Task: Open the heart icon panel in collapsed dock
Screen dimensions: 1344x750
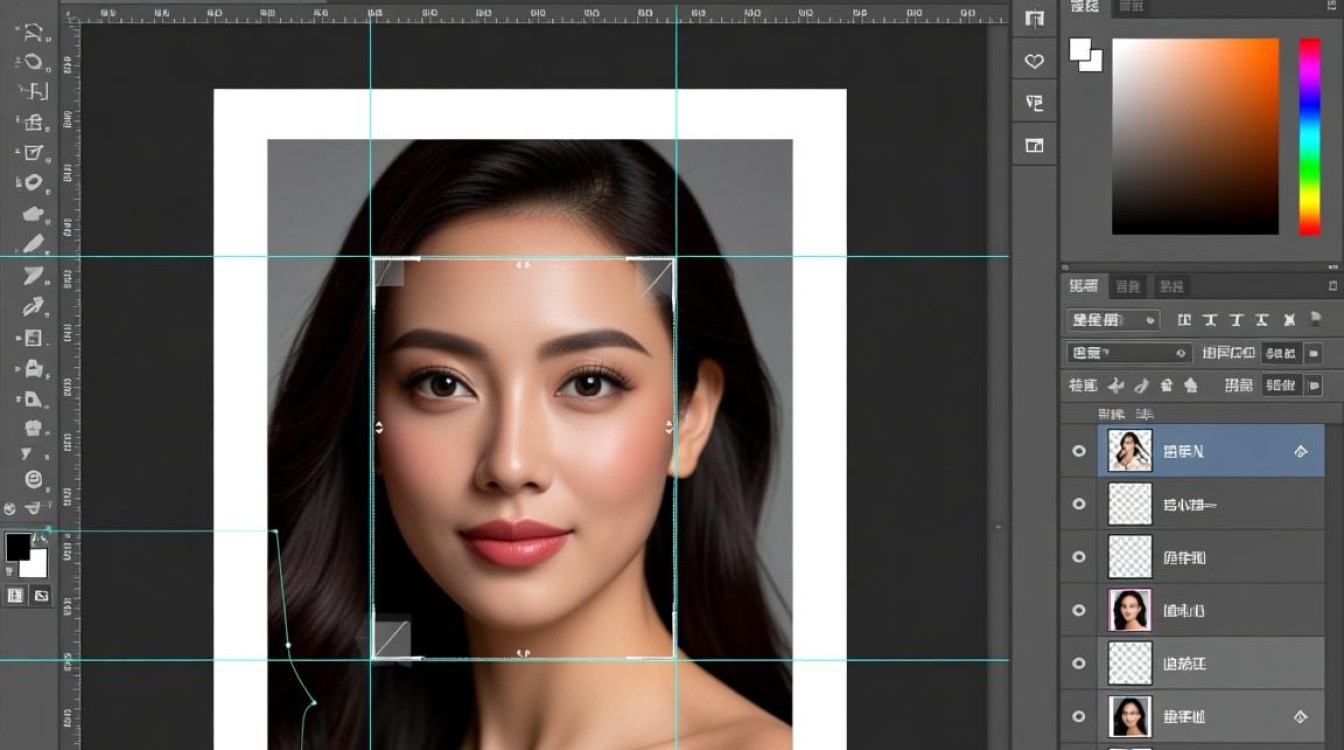Action: [x=1034, y=61]
